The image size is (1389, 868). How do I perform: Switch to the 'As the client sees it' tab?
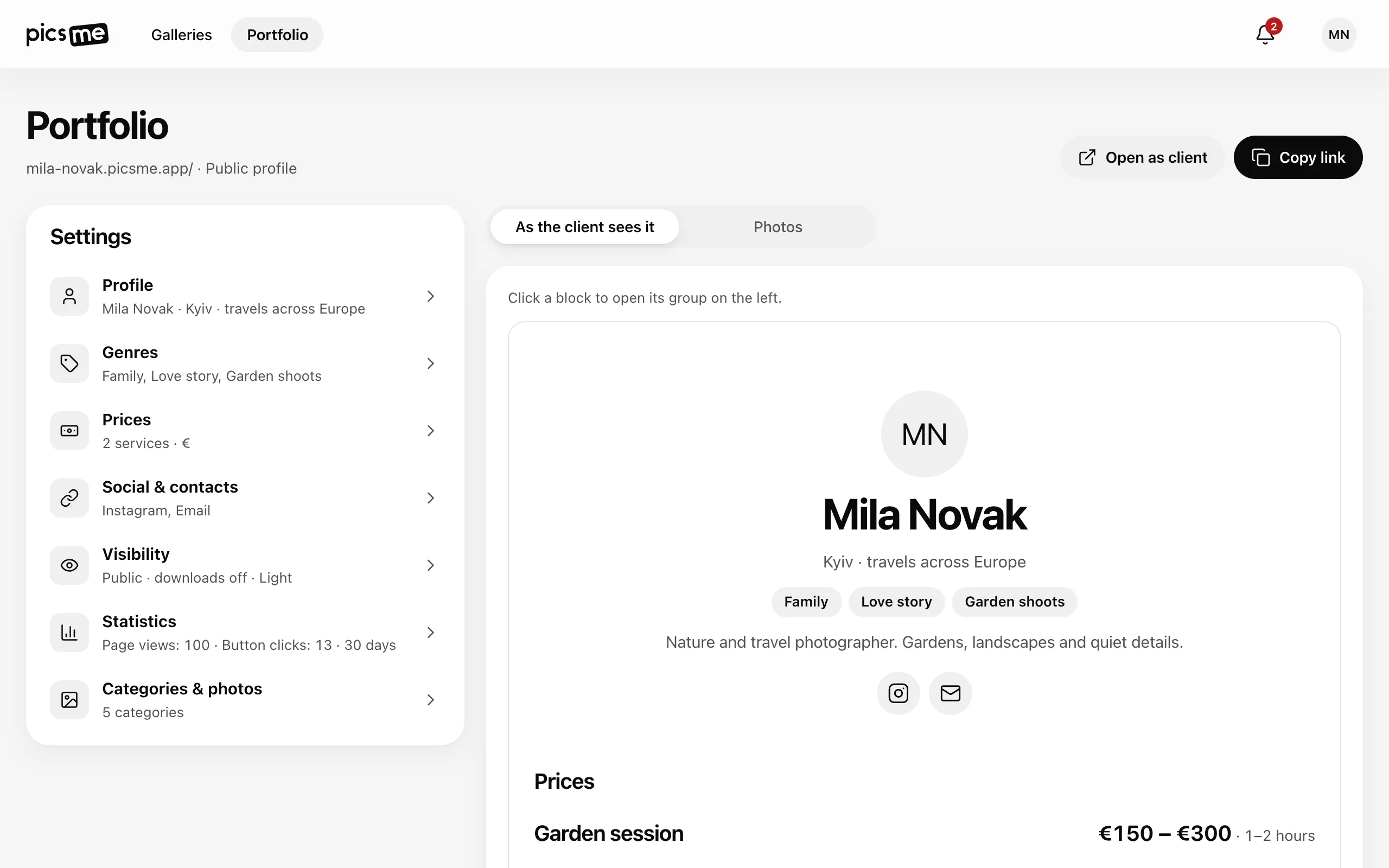coord(584,227)
